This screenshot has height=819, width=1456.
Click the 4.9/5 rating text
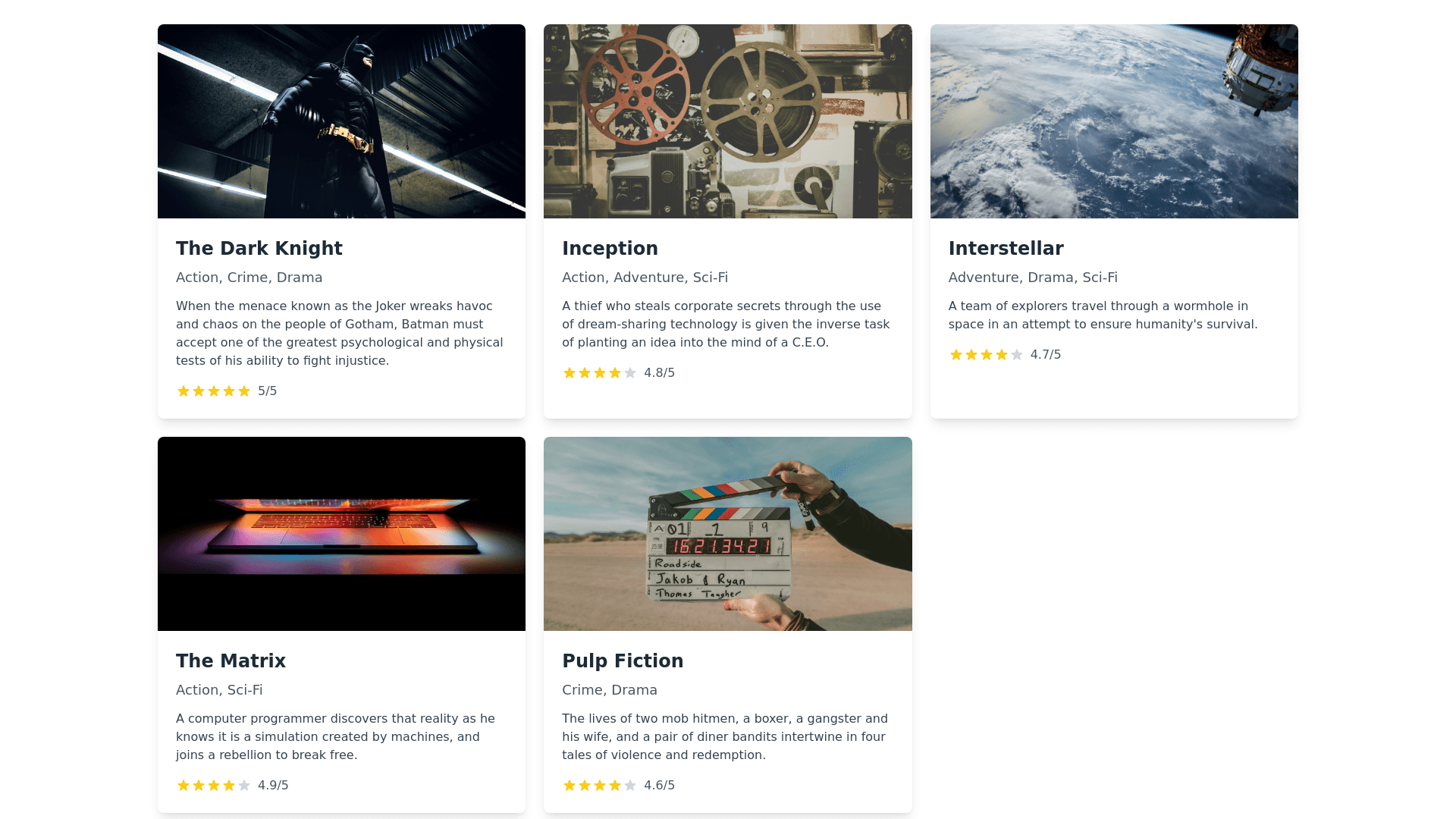click(273, 786)
